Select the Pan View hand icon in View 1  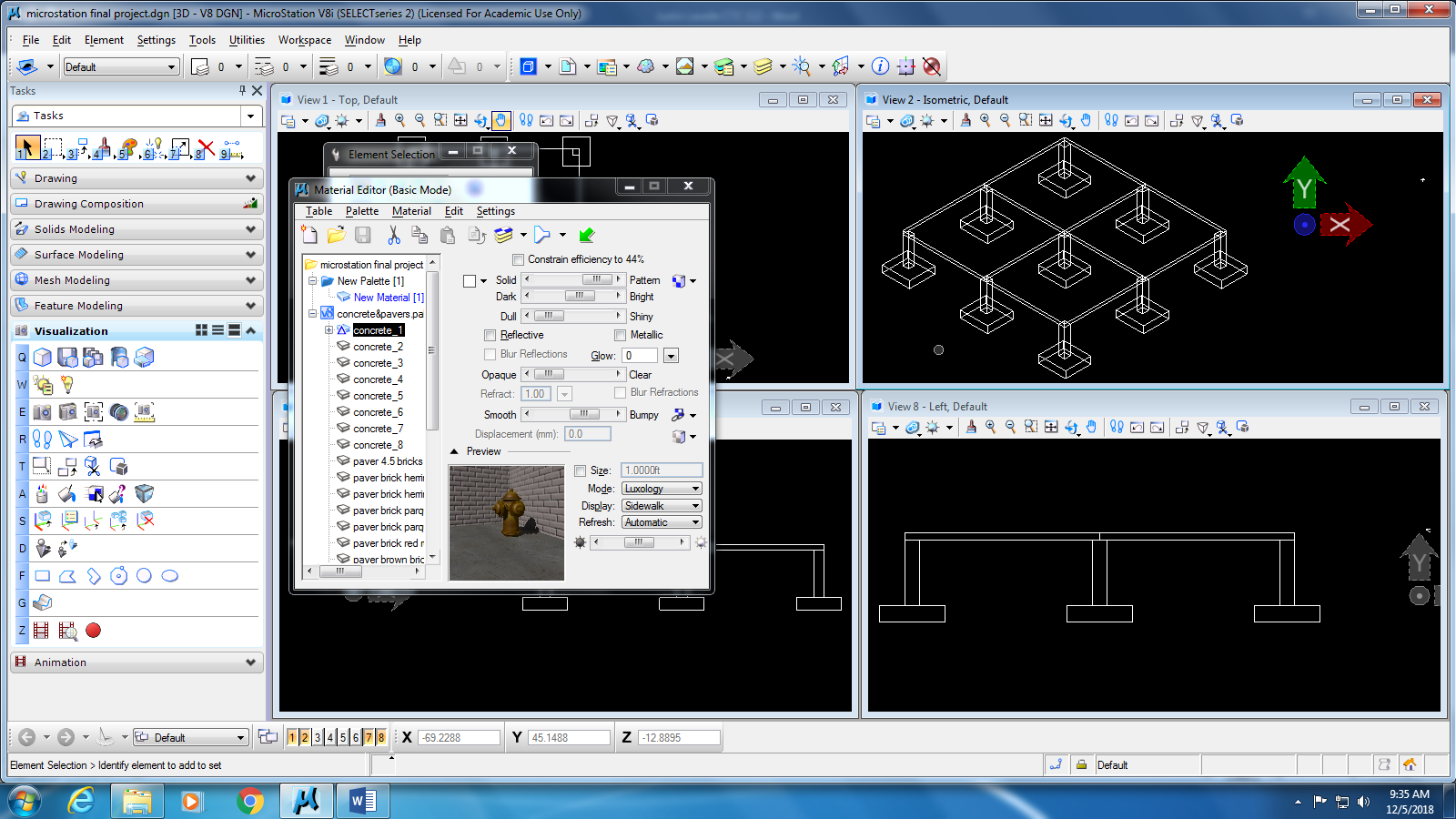pos(500,120)
